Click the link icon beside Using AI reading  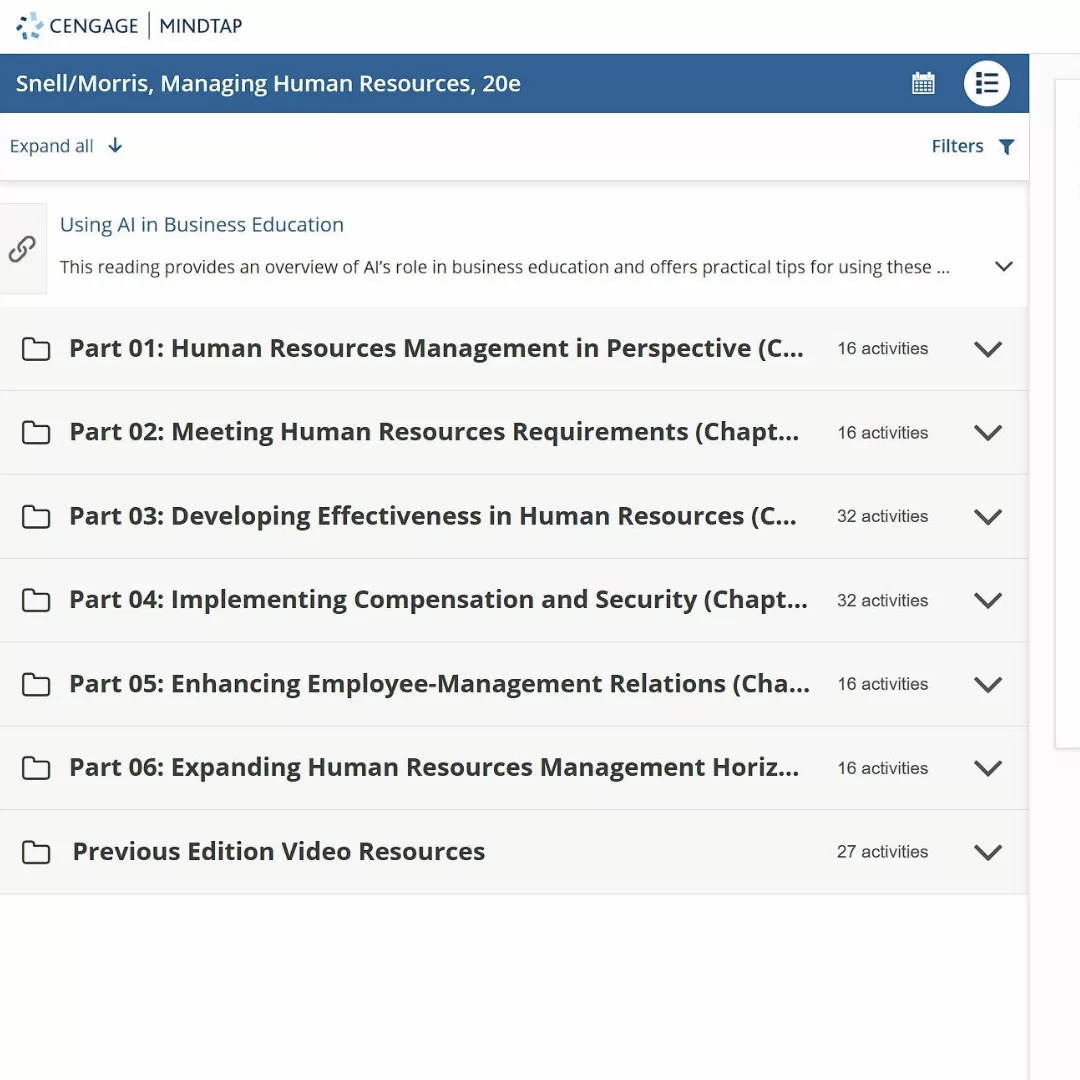point(23,249)
